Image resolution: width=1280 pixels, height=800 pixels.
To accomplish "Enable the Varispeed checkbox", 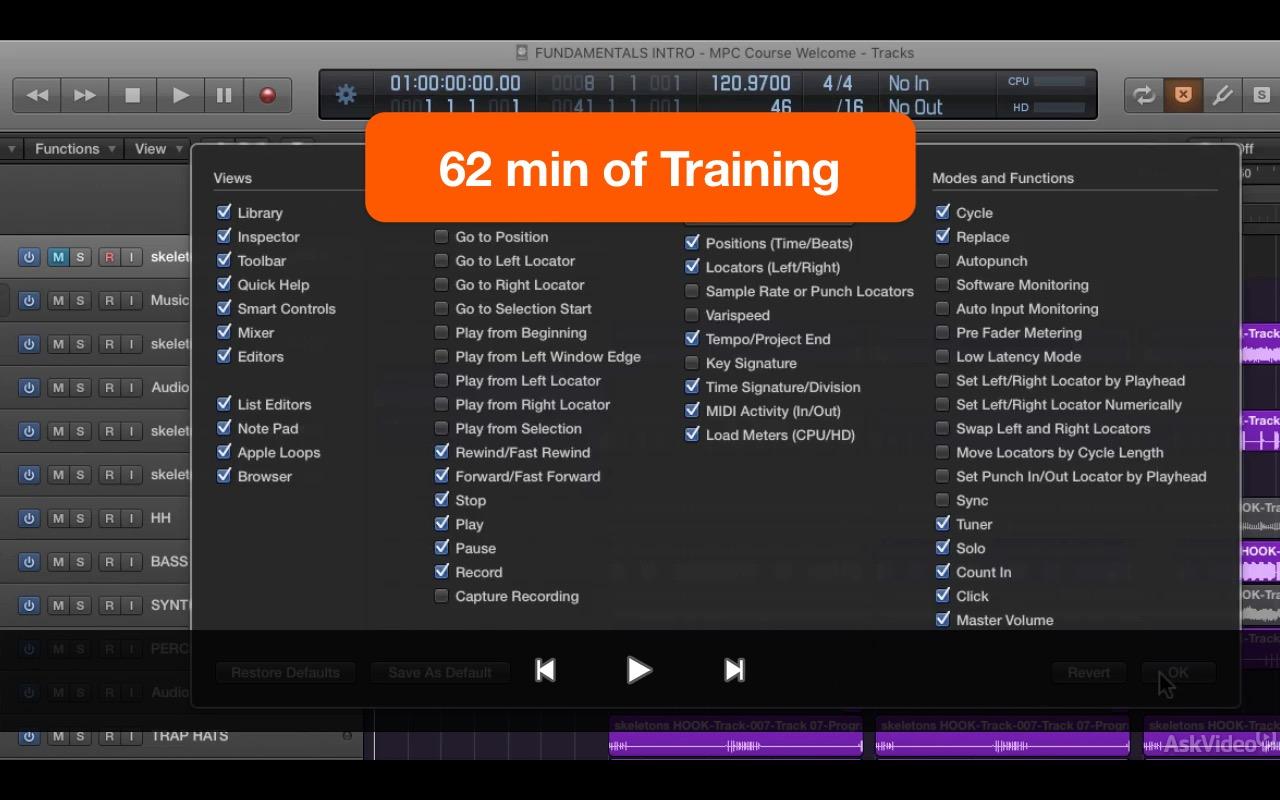I will pos(692,315).
